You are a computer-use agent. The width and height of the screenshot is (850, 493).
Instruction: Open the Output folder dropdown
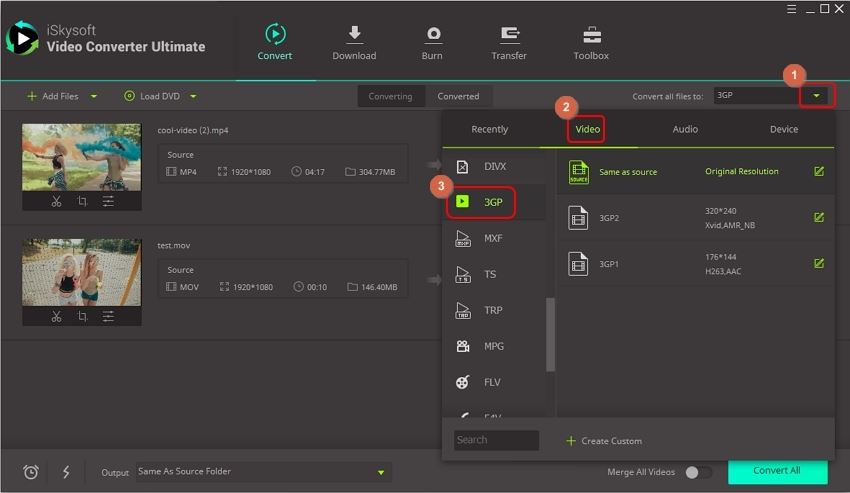click(x=381, y=472)
